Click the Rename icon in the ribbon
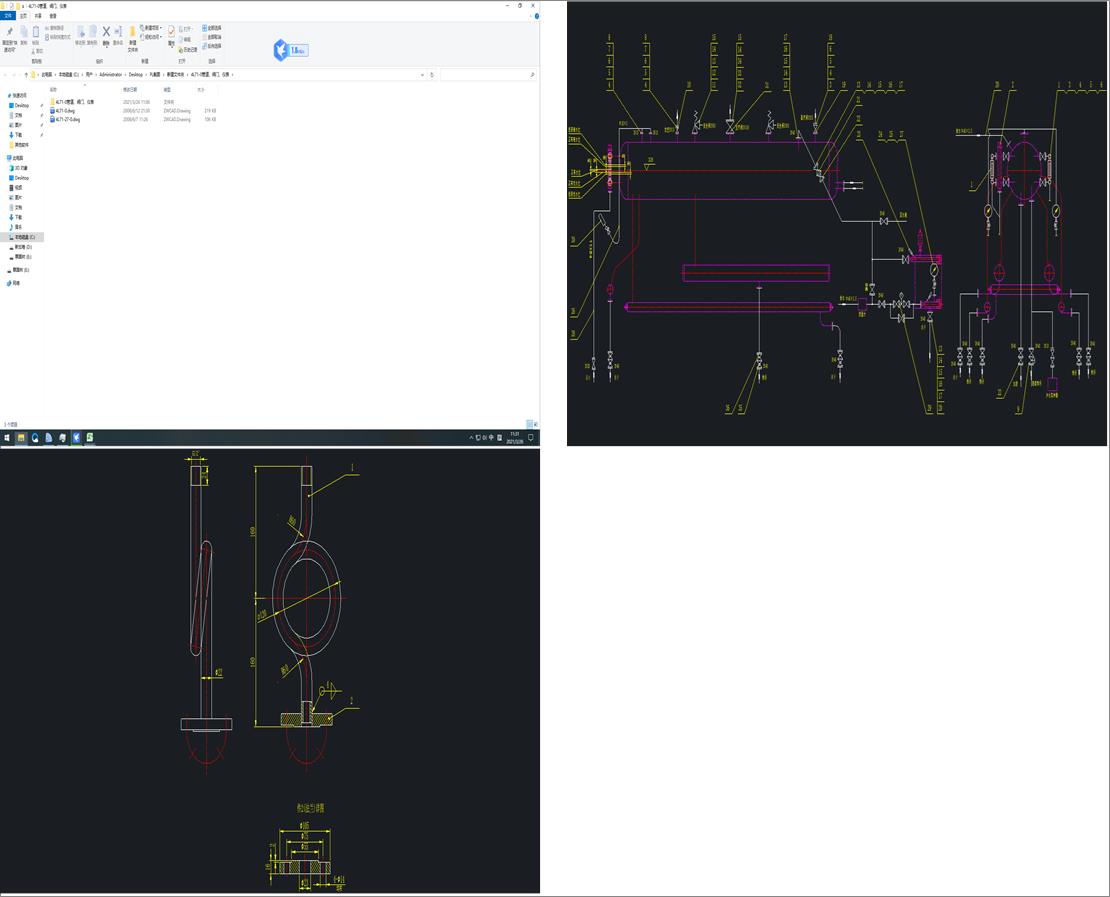The image size is (1110, 897). 118,33
